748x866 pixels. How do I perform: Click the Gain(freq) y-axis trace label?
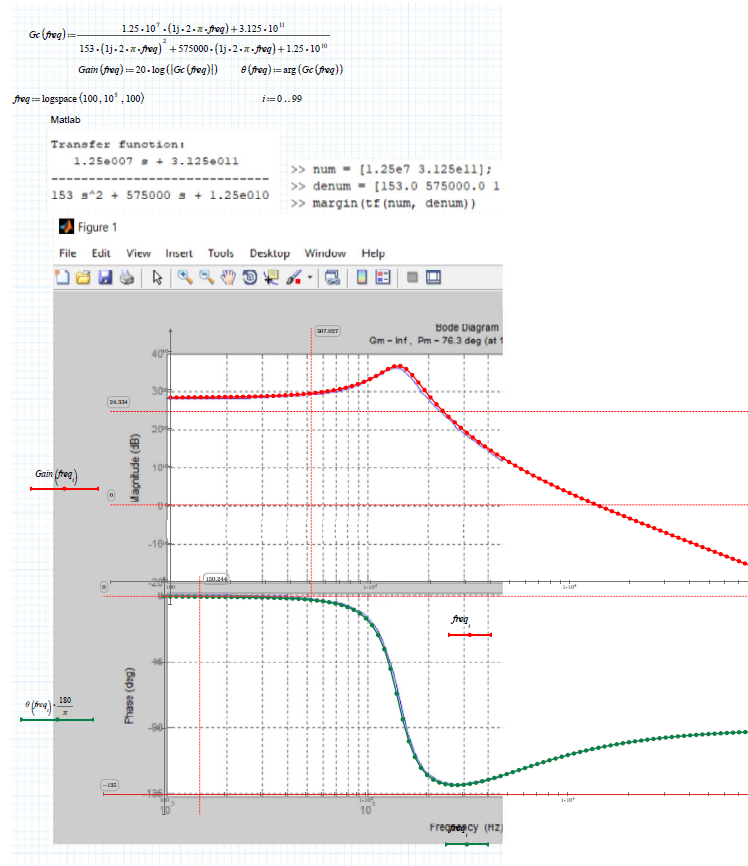tap(56, 475)
